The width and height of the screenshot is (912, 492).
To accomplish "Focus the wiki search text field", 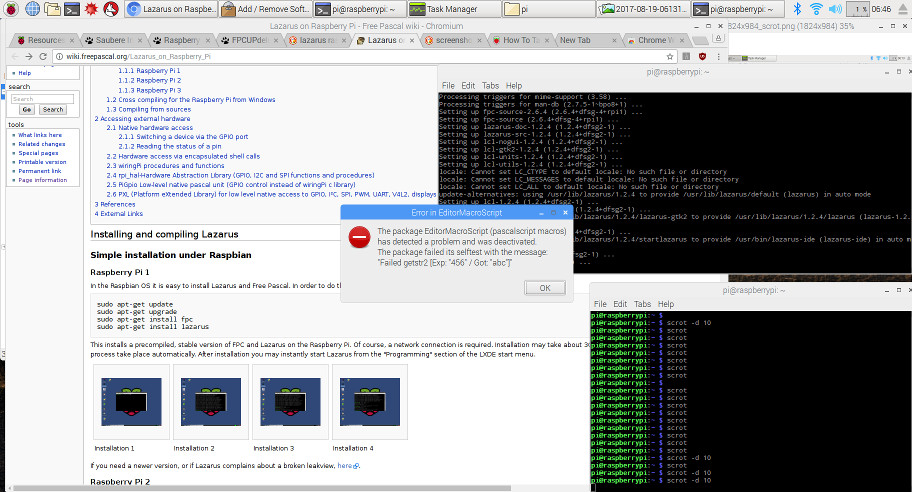I will pos(38,99).
